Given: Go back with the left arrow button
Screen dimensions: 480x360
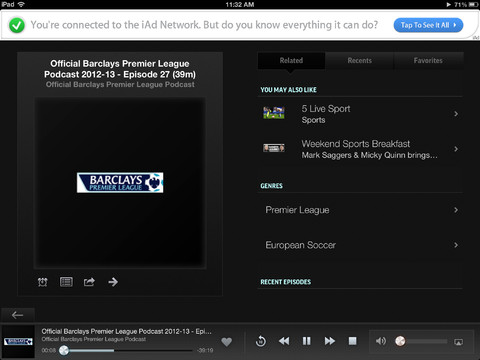Looking at the screenshot, I should tap(17, 315).
